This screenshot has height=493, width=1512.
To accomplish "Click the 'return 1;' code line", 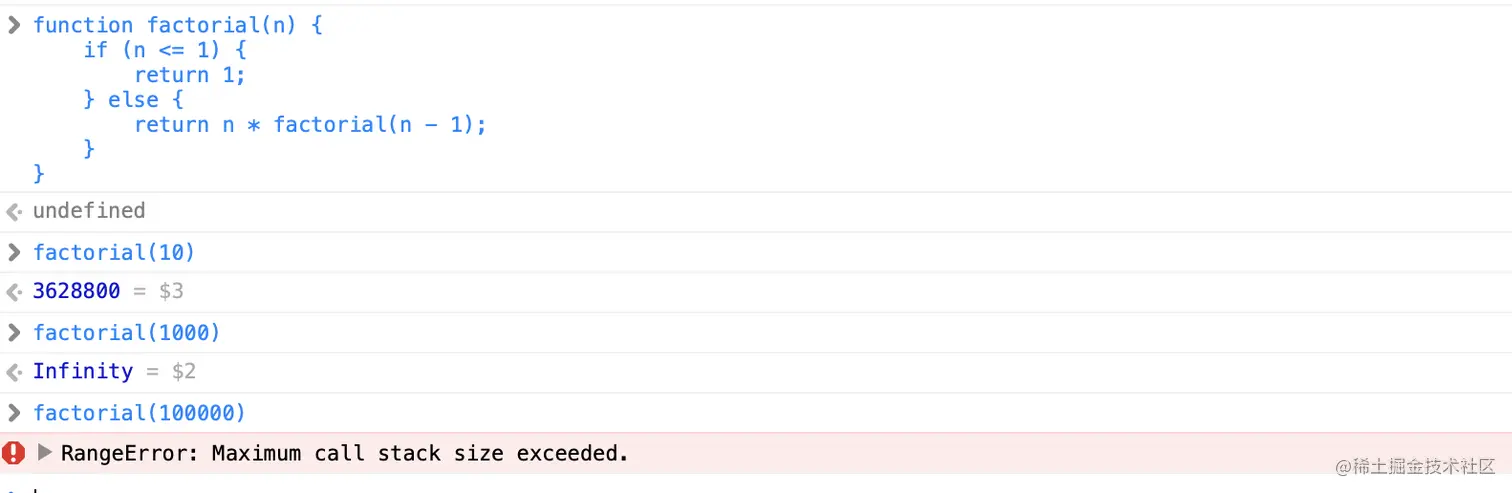I will pyautogui.click(x=190, y=75).
